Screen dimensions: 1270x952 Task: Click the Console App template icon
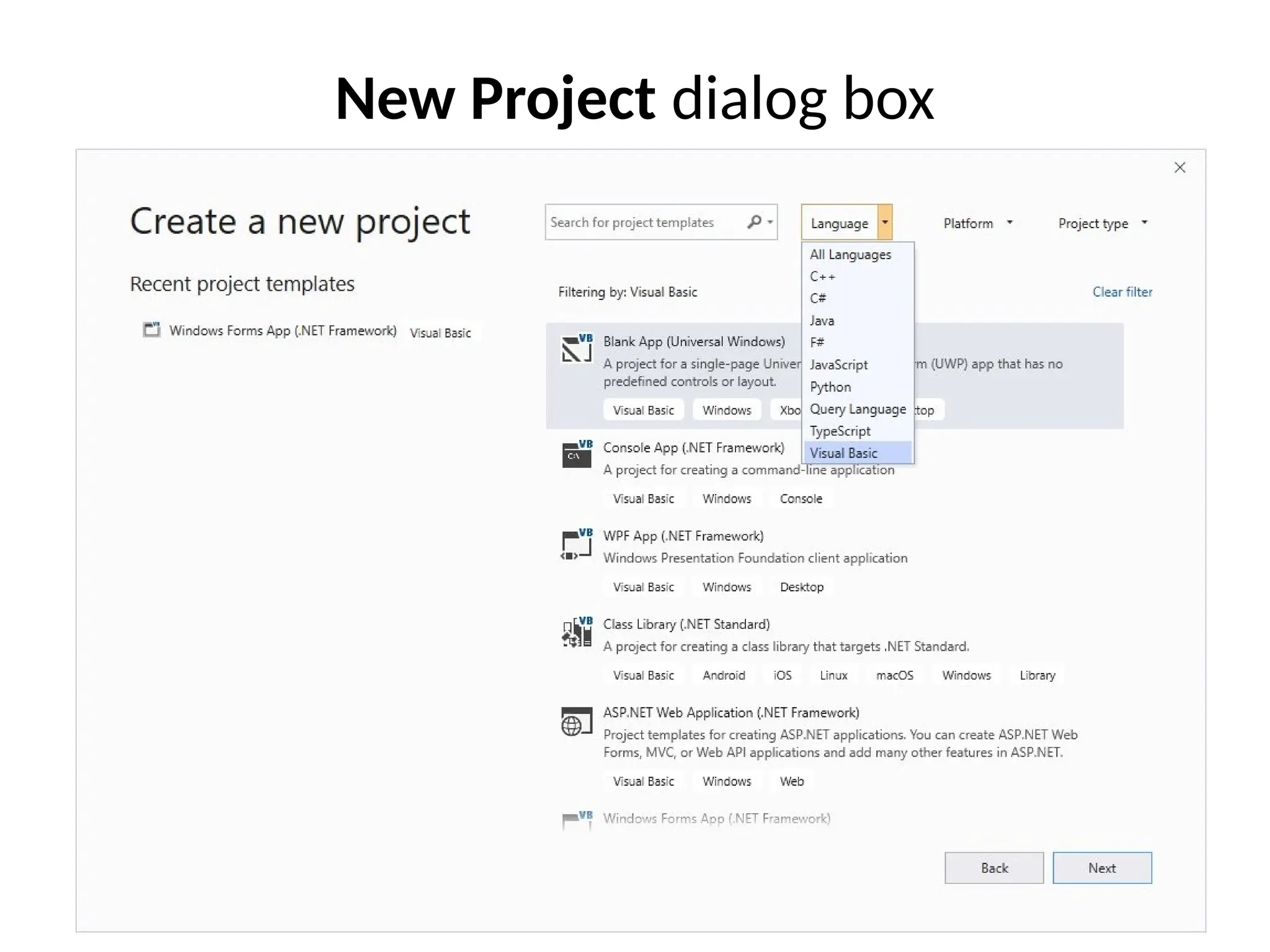pos(576,455)
